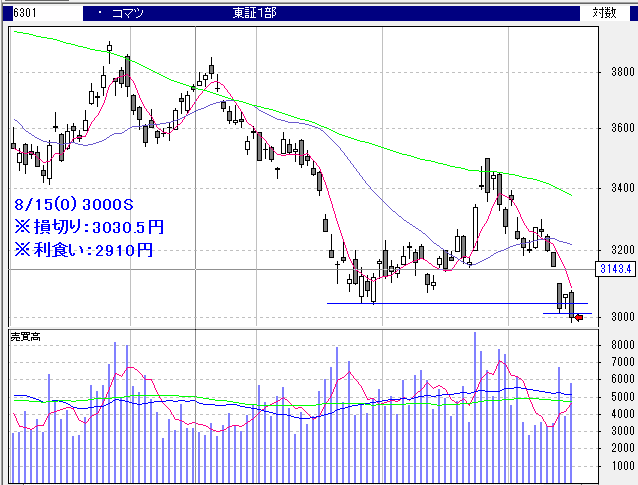Click the 利食い:2910円 take-profit annotation
The height and width of the screenshot is (485, 638).
84,248
